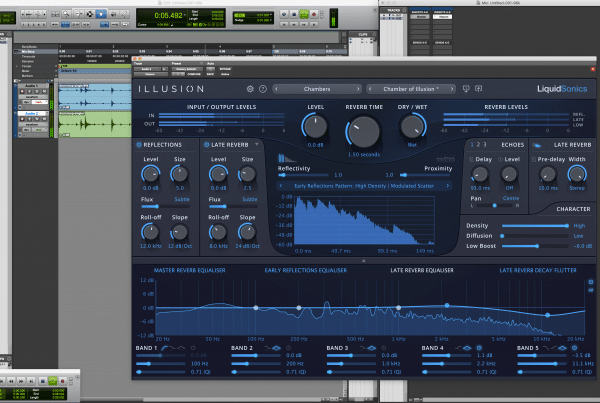The image size is (600, 403).
Task: Click next arrow on Chambers category selector
Action: [x=358, y=89]
